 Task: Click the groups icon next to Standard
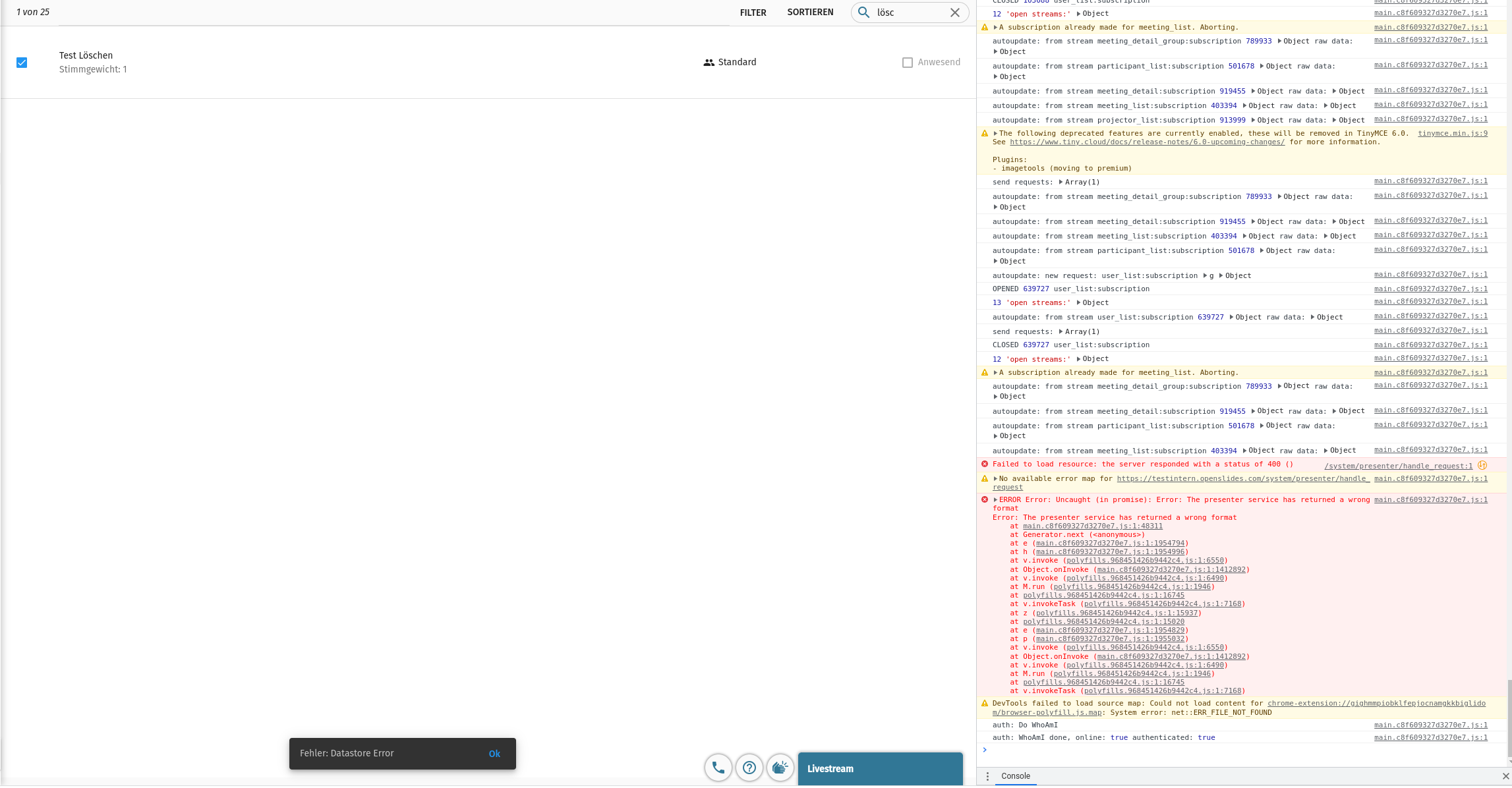pos(709,62)
